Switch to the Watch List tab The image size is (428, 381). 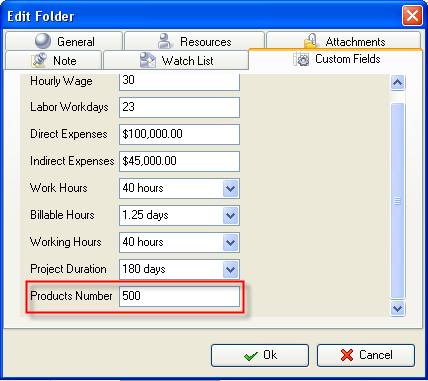click(x=176, y=60)
